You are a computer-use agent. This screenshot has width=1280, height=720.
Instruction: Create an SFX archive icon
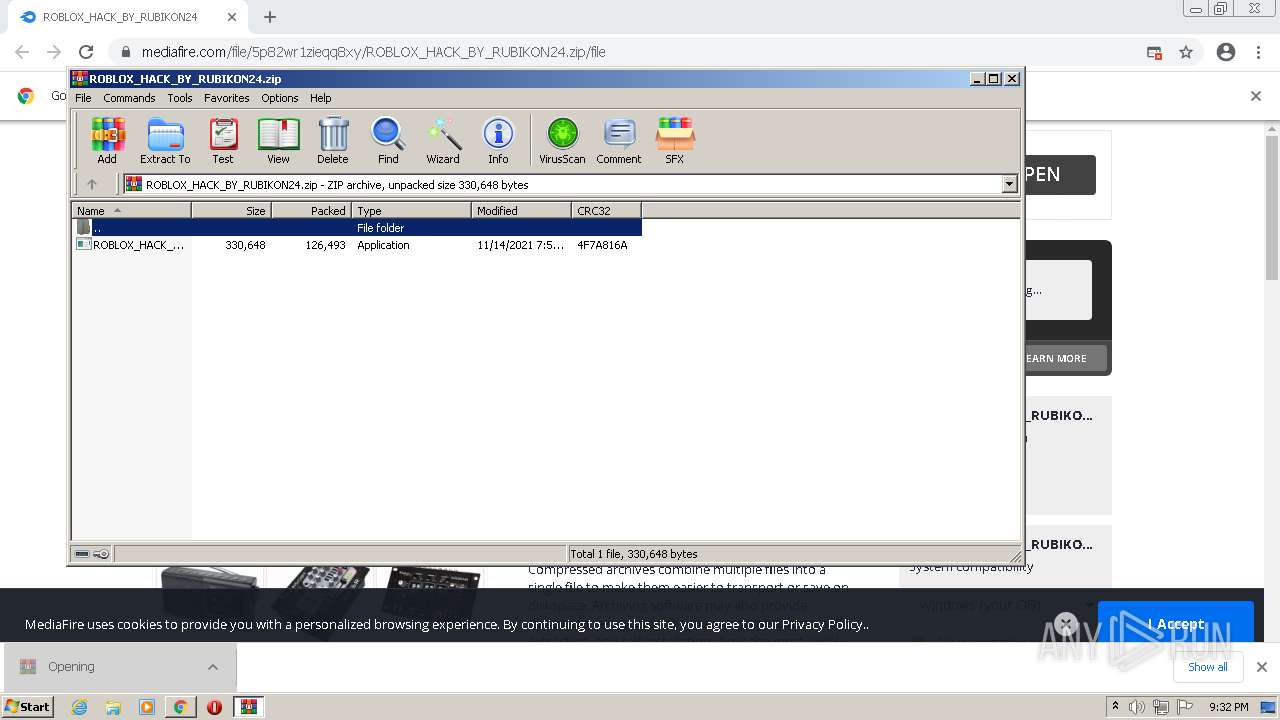point(675,140)
